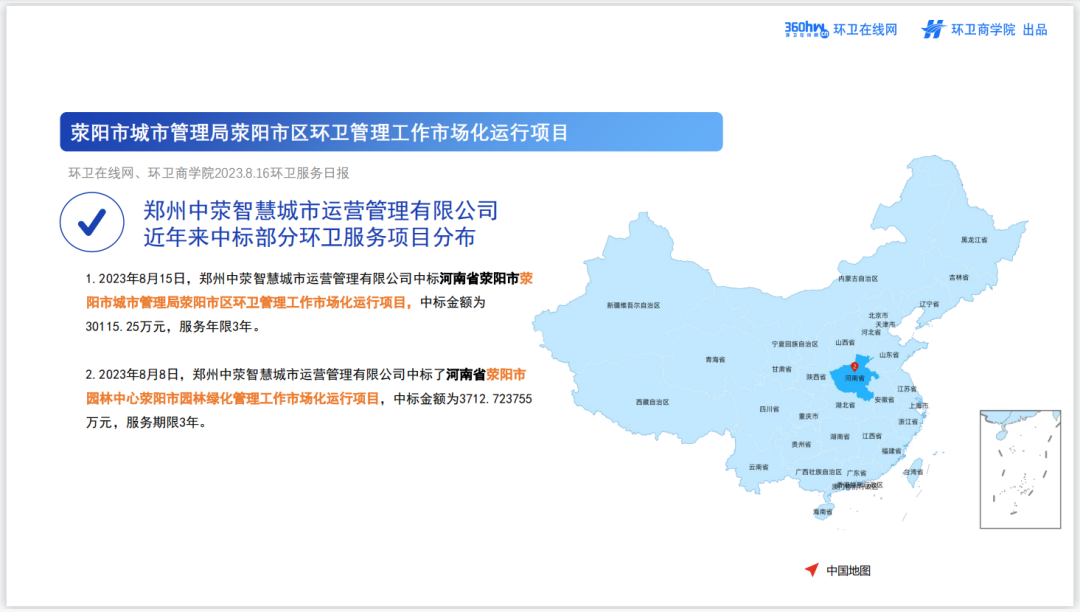This screenshot has width=1080, height=612.
Task: Click the 西藏自治区 label on the map
Action: point(652,401)
